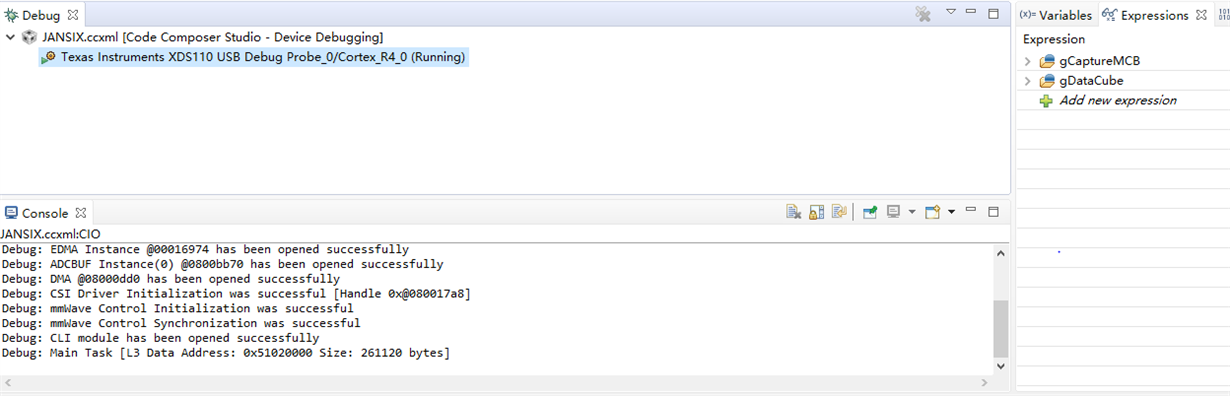
Task: Expand the gCaptureMCB expression
Action: [x=1027, y=61]
